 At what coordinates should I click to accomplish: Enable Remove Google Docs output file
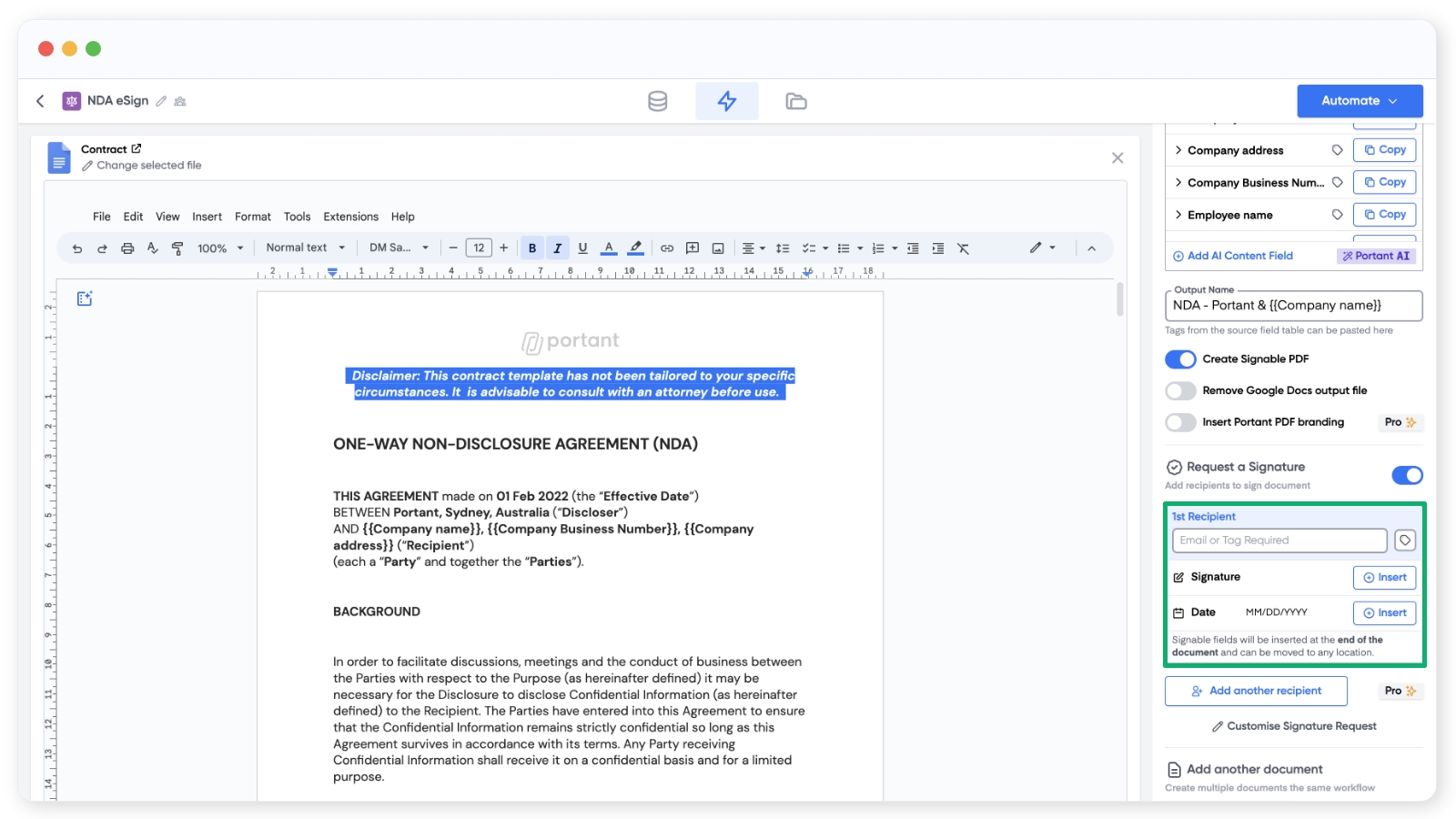pyautogui.click(x=1180, y=391)
